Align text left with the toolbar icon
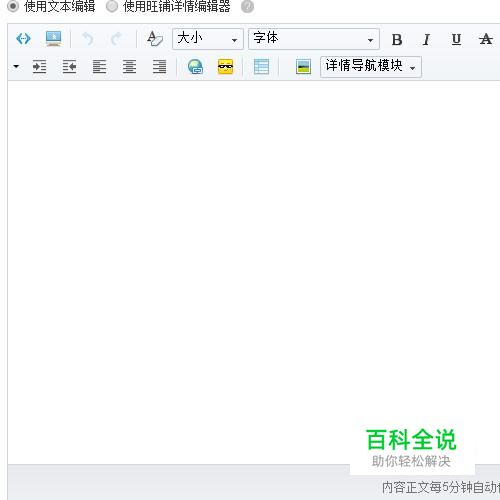Image resolution: width=500 pixels, height=500 pixels. pyautogui.click(x=99, y=67)
